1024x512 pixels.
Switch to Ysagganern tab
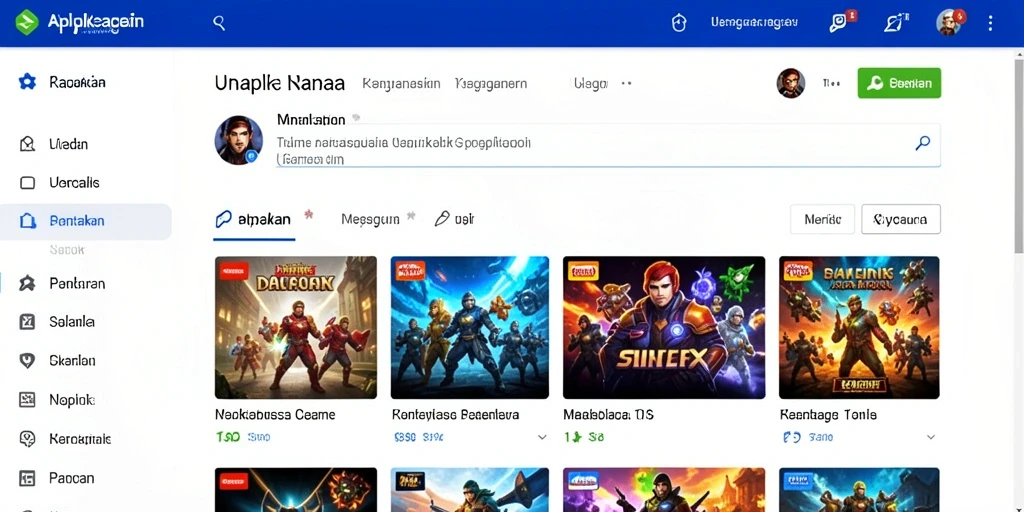coord(491,84)
